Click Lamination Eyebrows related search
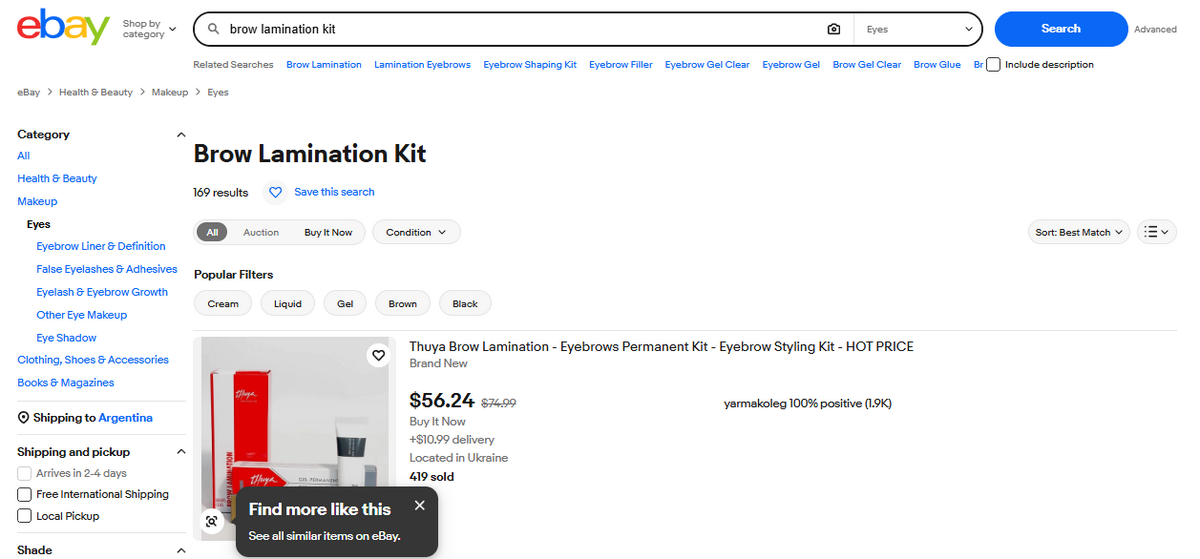The height and width of the screenshot is (559, 1200). point(422,64)
